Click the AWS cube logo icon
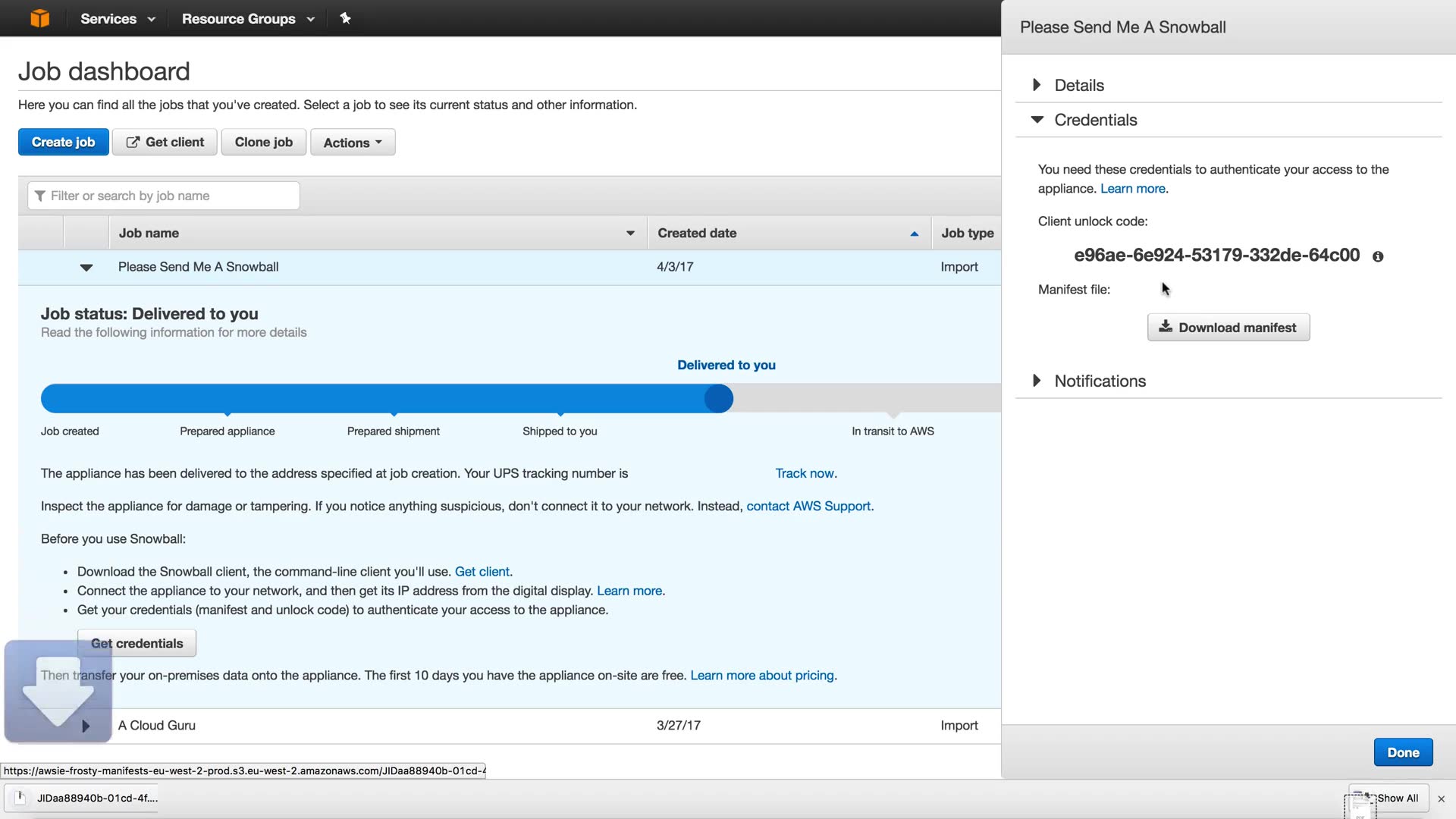The width and height of the screenshot is (1456, 819). tap(39, 18)
